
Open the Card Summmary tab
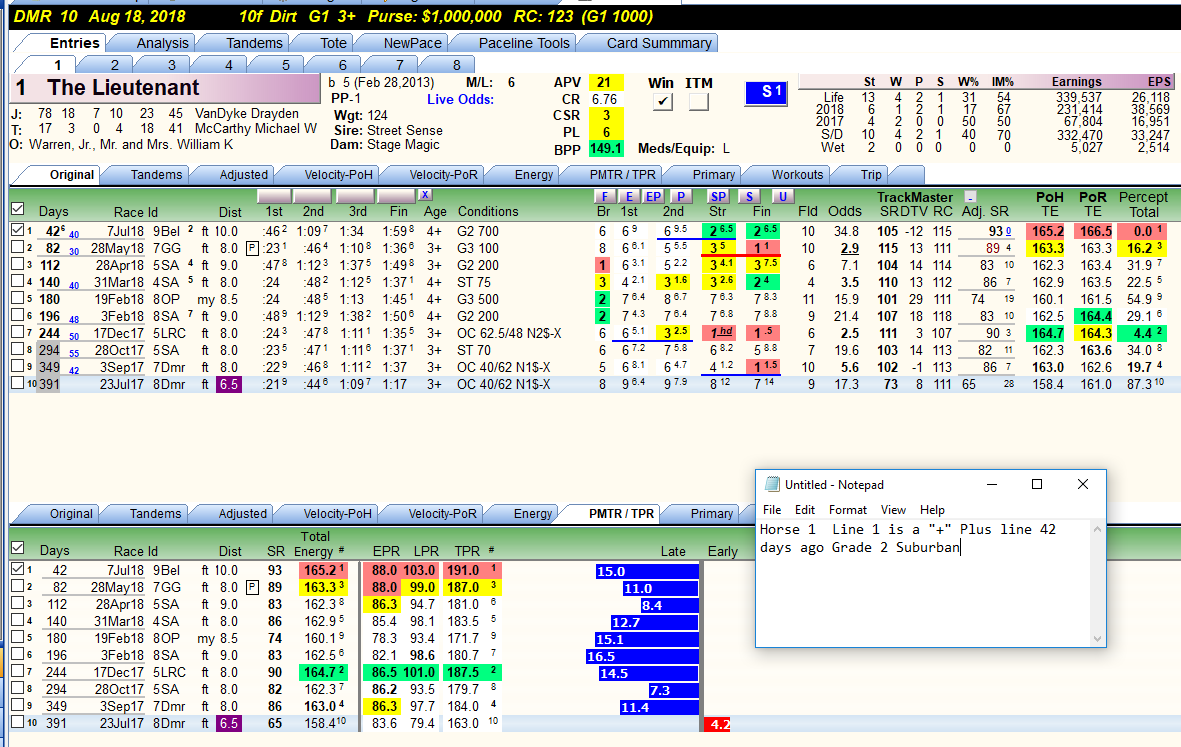tap(659, 43)
